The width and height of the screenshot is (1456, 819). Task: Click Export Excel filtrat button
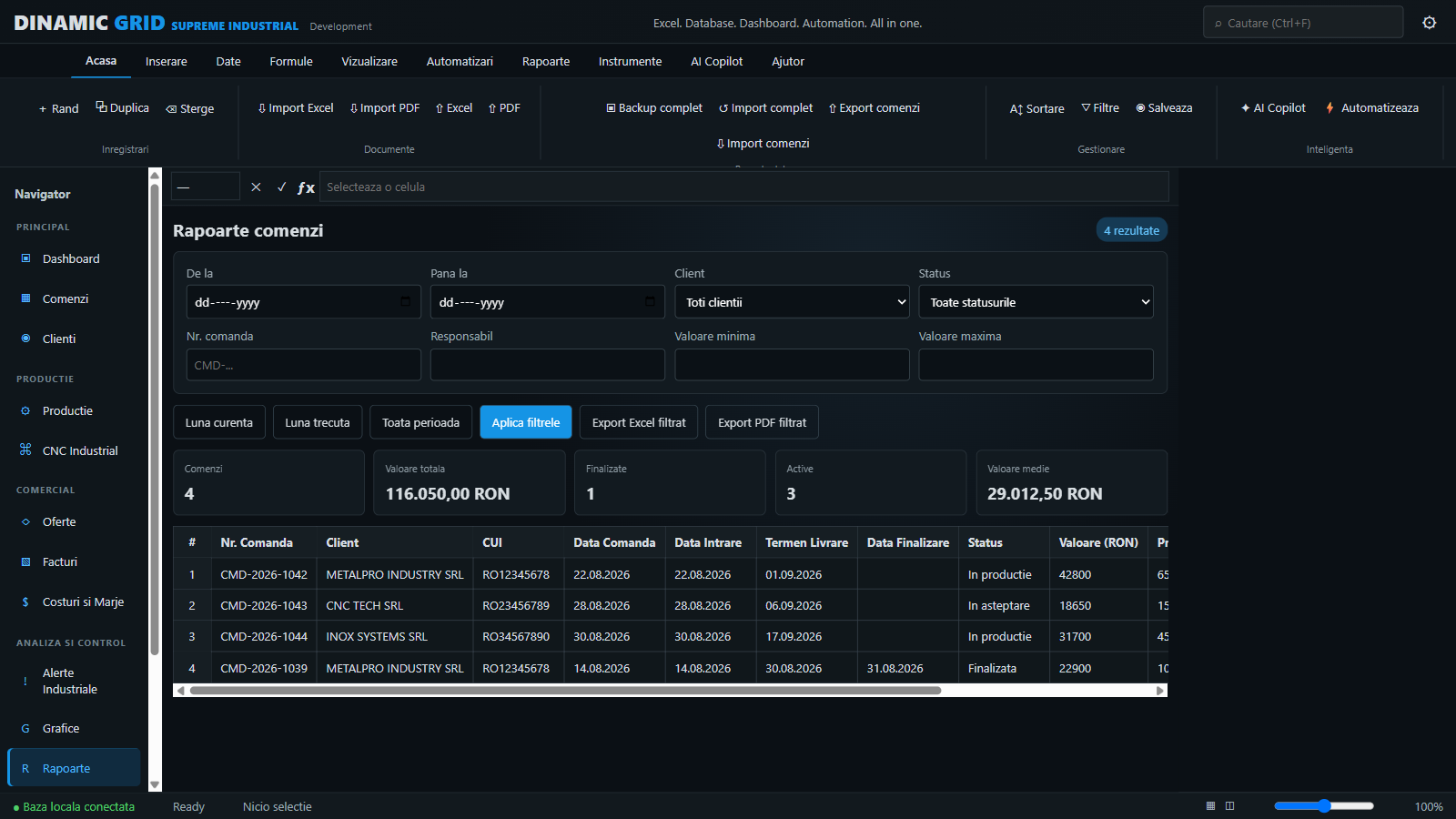[x=639, y=422]
